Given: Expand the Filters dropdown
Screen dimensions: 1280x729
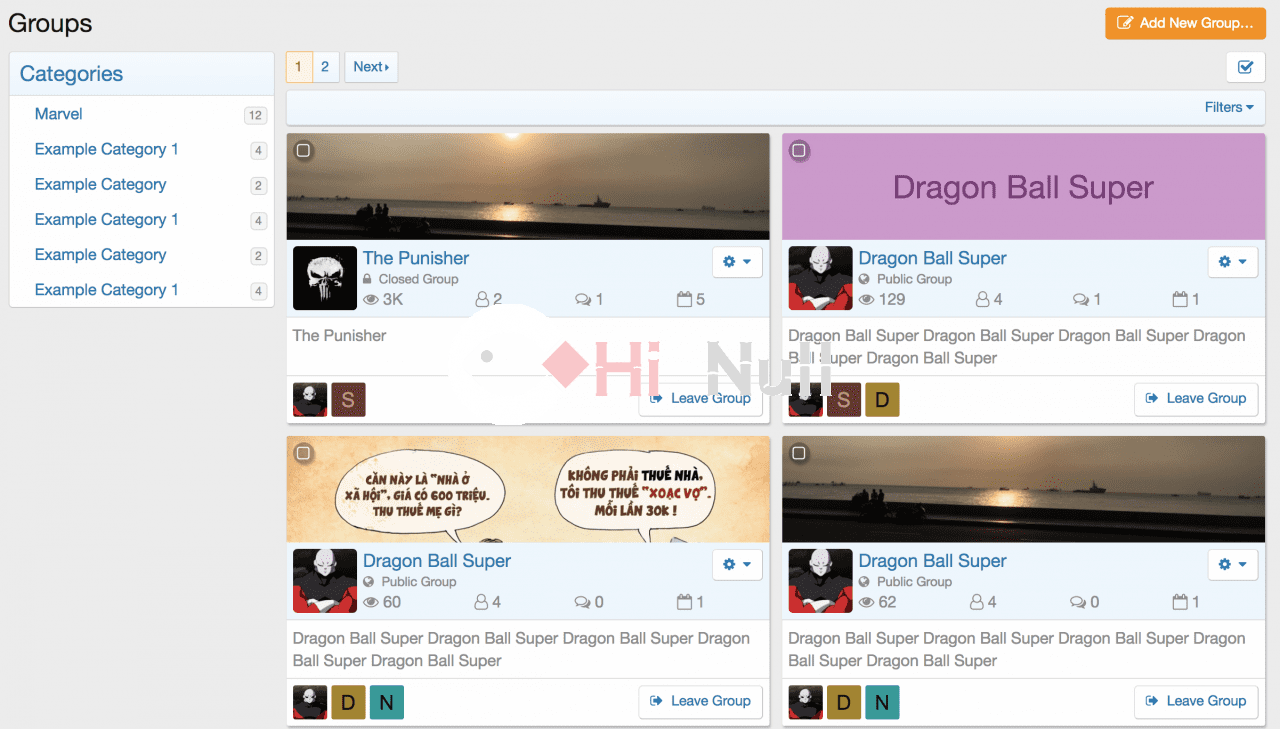Looking at the screenshot, I should [x=1229, y=107].
